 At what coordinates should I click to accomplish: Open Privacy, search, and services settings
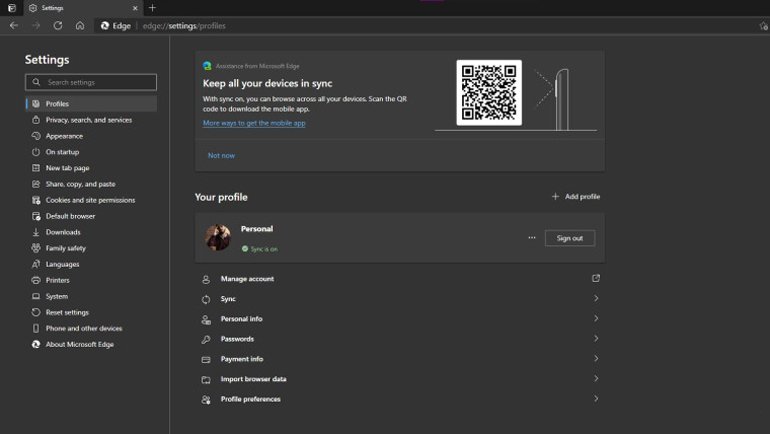[x=88, y=120]
